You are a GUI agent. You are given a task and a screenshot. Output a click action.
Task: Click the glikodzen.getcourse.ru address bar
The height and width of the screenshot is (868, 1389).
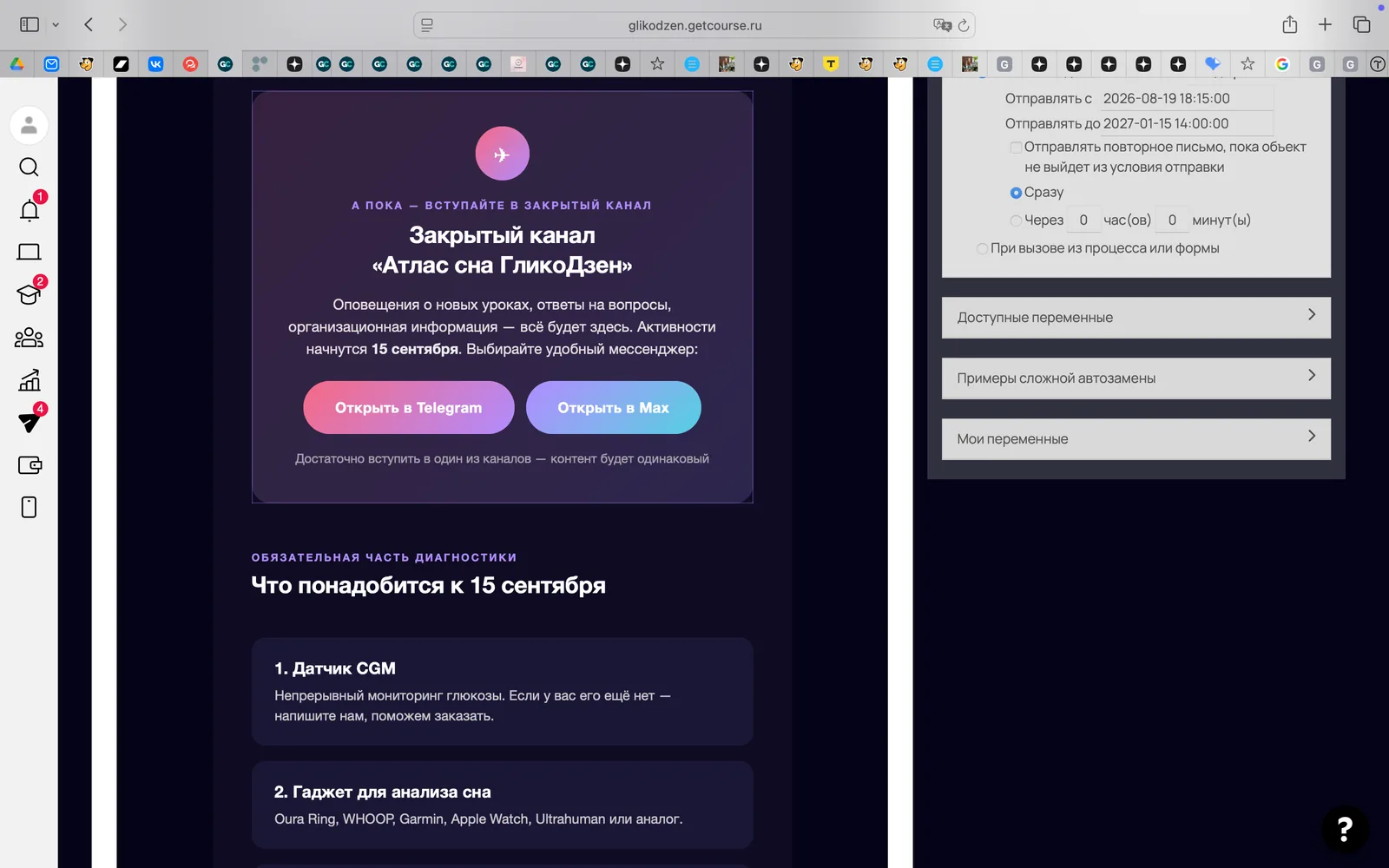tap(694, 25)
